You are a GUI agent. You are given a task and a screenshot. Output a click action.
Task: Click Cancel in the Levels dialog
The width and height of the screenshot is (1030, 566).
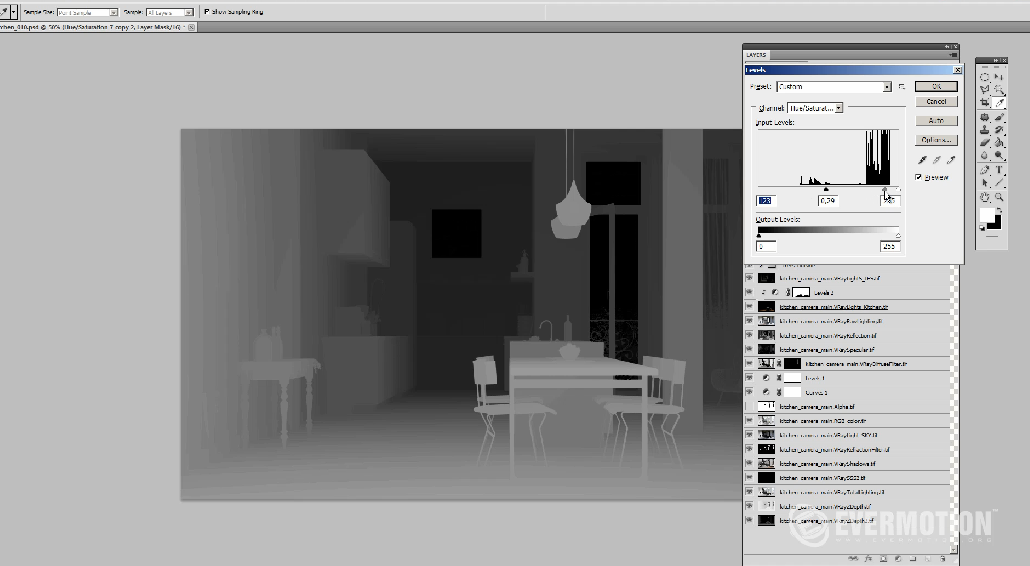tap(936, 101)
